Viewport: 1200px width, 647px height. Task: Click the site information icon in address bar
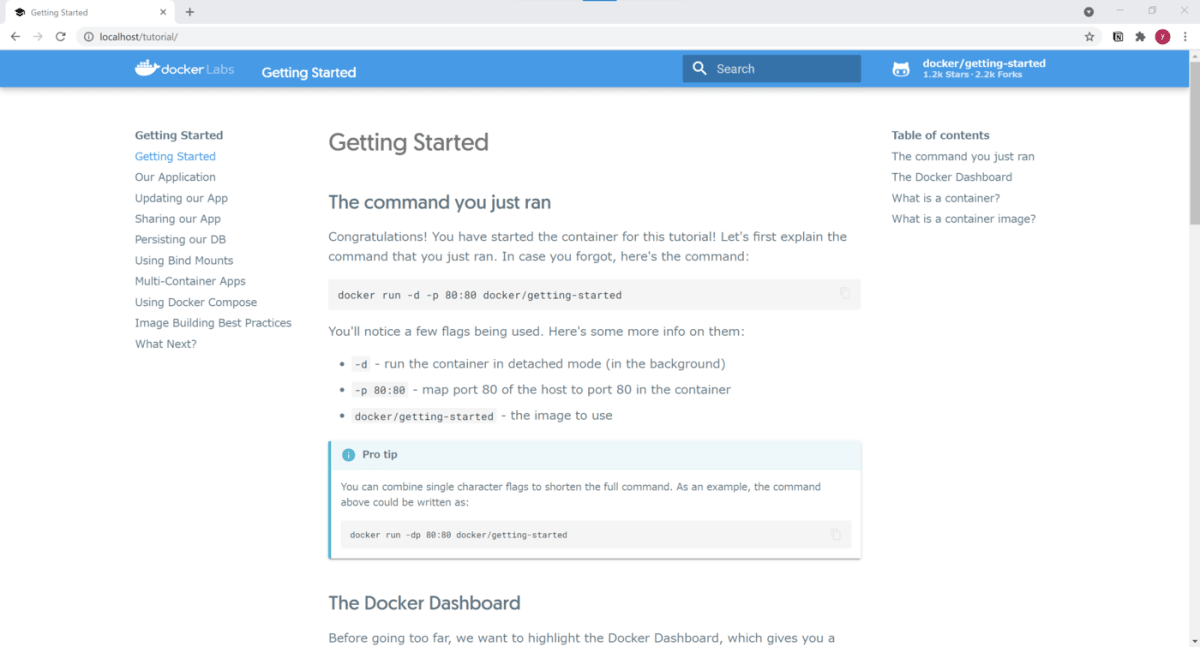[x=88, y=37]
